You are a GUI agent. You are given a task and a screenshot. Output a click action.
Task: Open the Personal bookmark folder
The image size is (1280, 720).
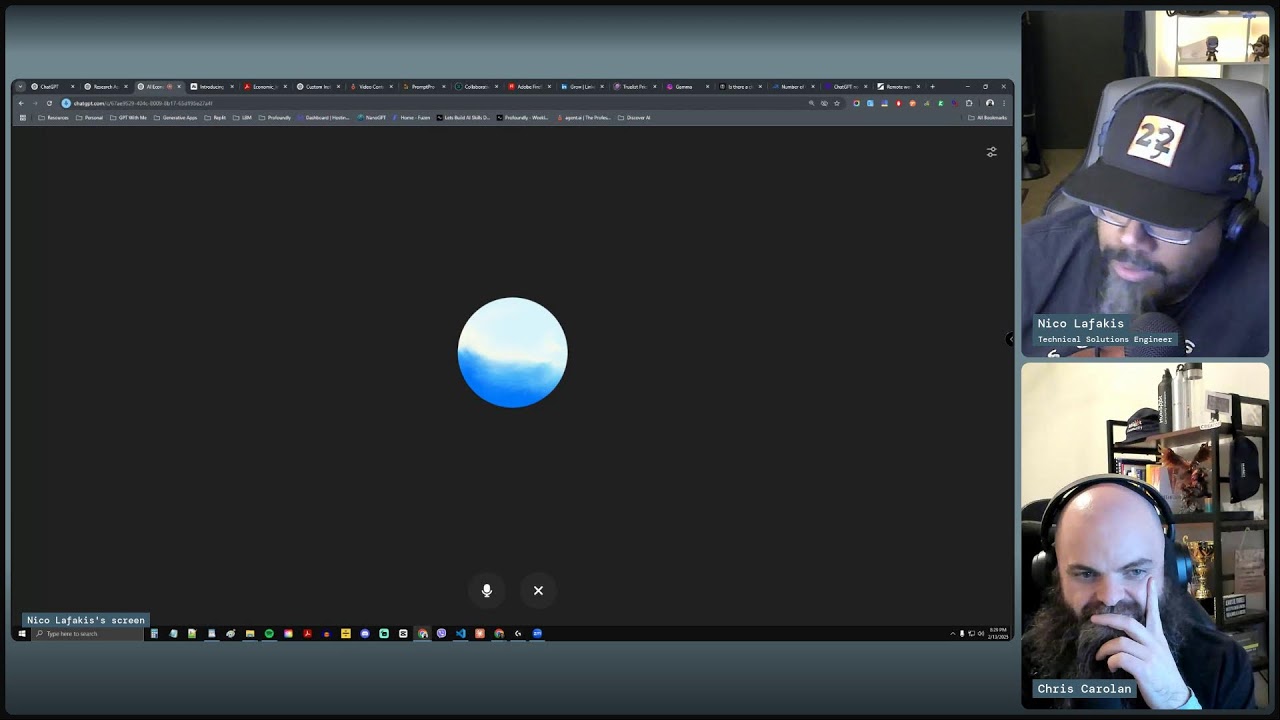(90, 118)
